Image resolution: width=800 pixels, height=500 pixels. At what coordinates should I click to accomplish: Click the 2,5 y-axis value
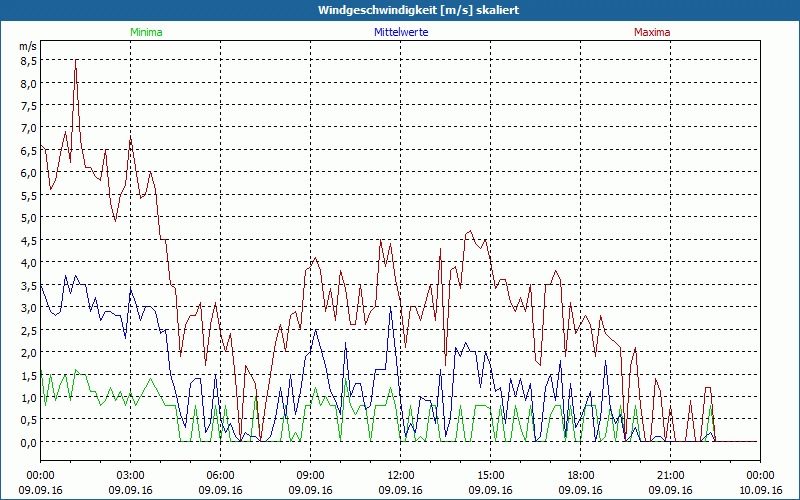(28, 330)
